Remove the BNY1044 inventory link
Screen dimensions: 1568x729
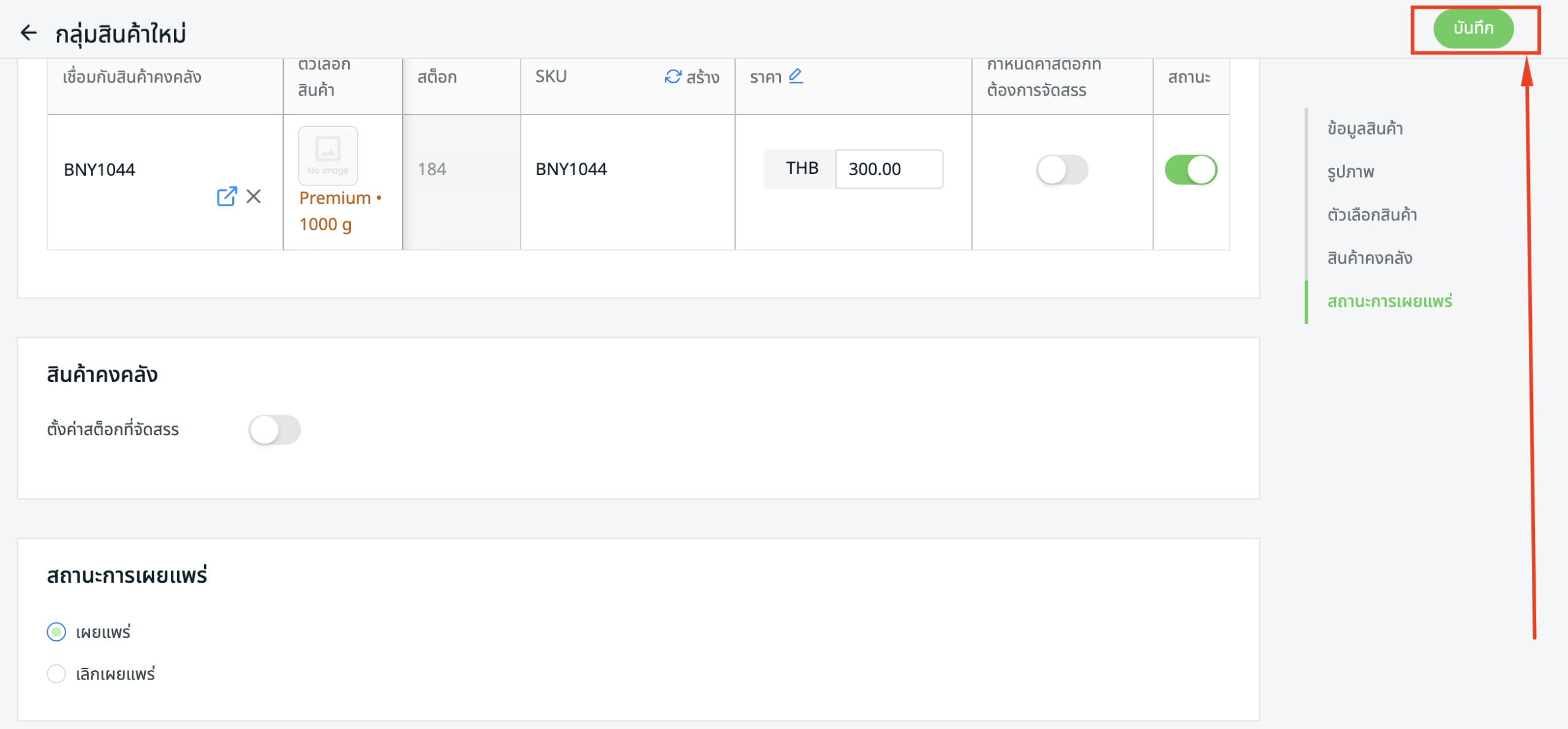tap(254, 196)
